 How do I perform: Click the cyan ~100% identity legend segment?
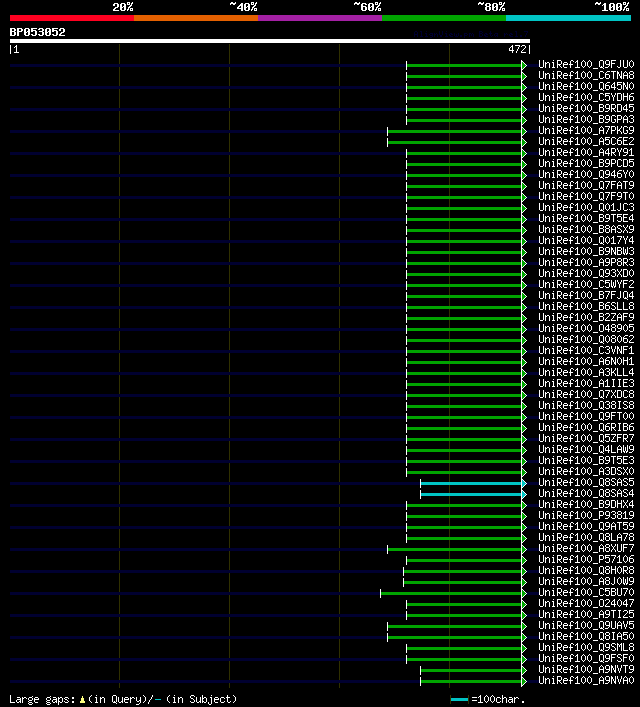pos(568,18)
